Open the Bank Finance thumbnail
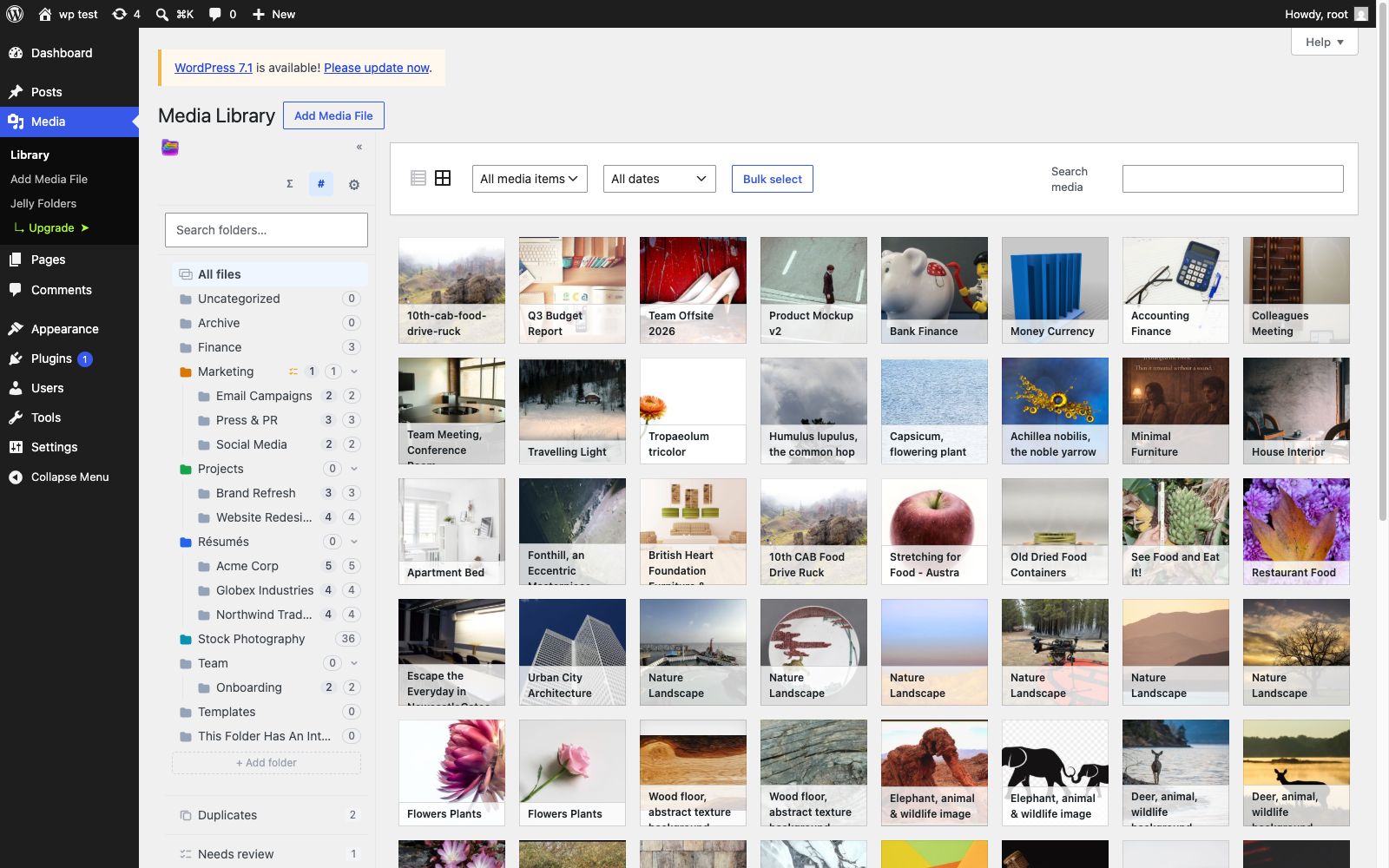 click(934, 290)
